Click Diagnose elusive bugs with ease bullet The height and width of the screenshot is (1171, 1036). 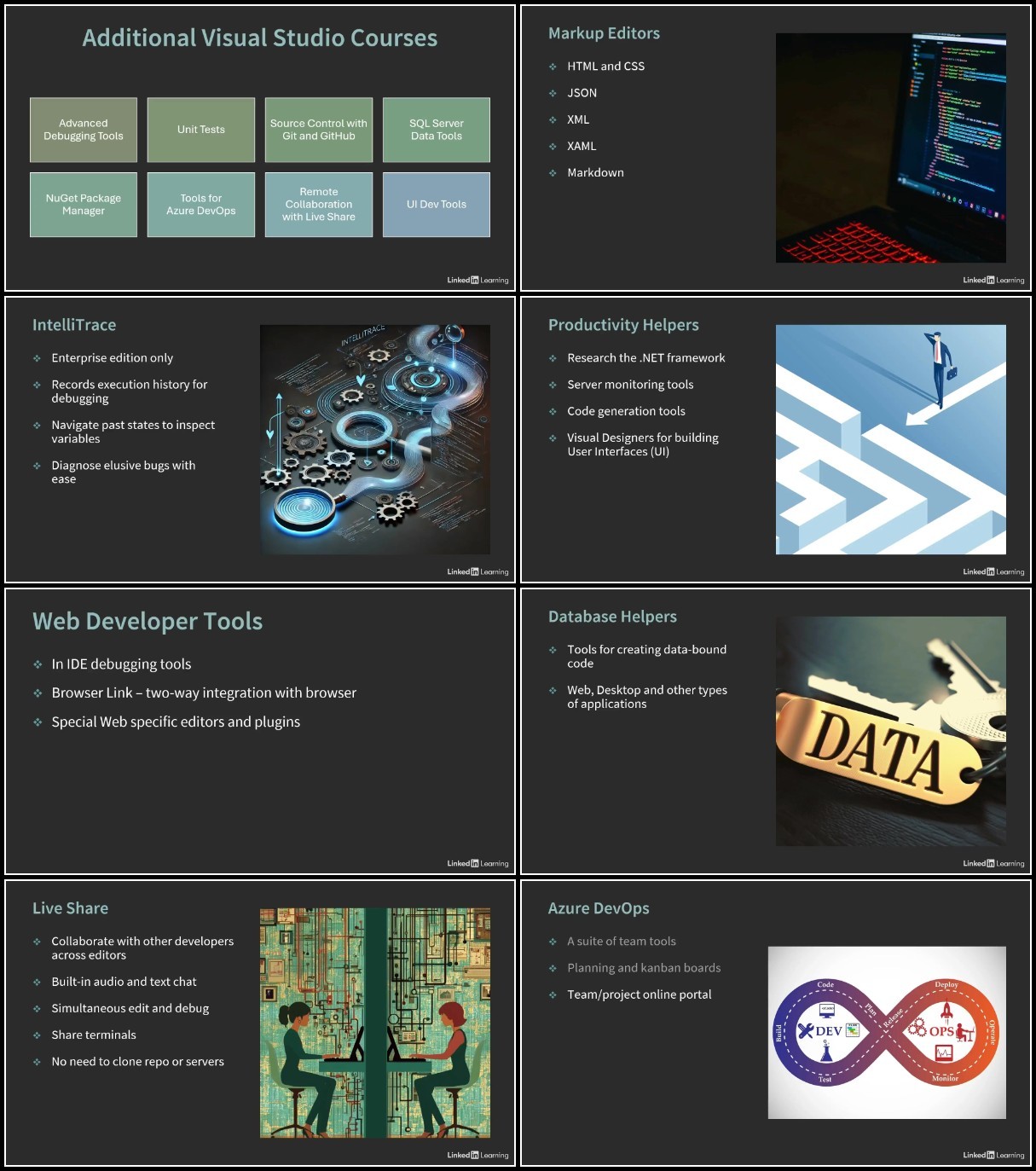124,472
